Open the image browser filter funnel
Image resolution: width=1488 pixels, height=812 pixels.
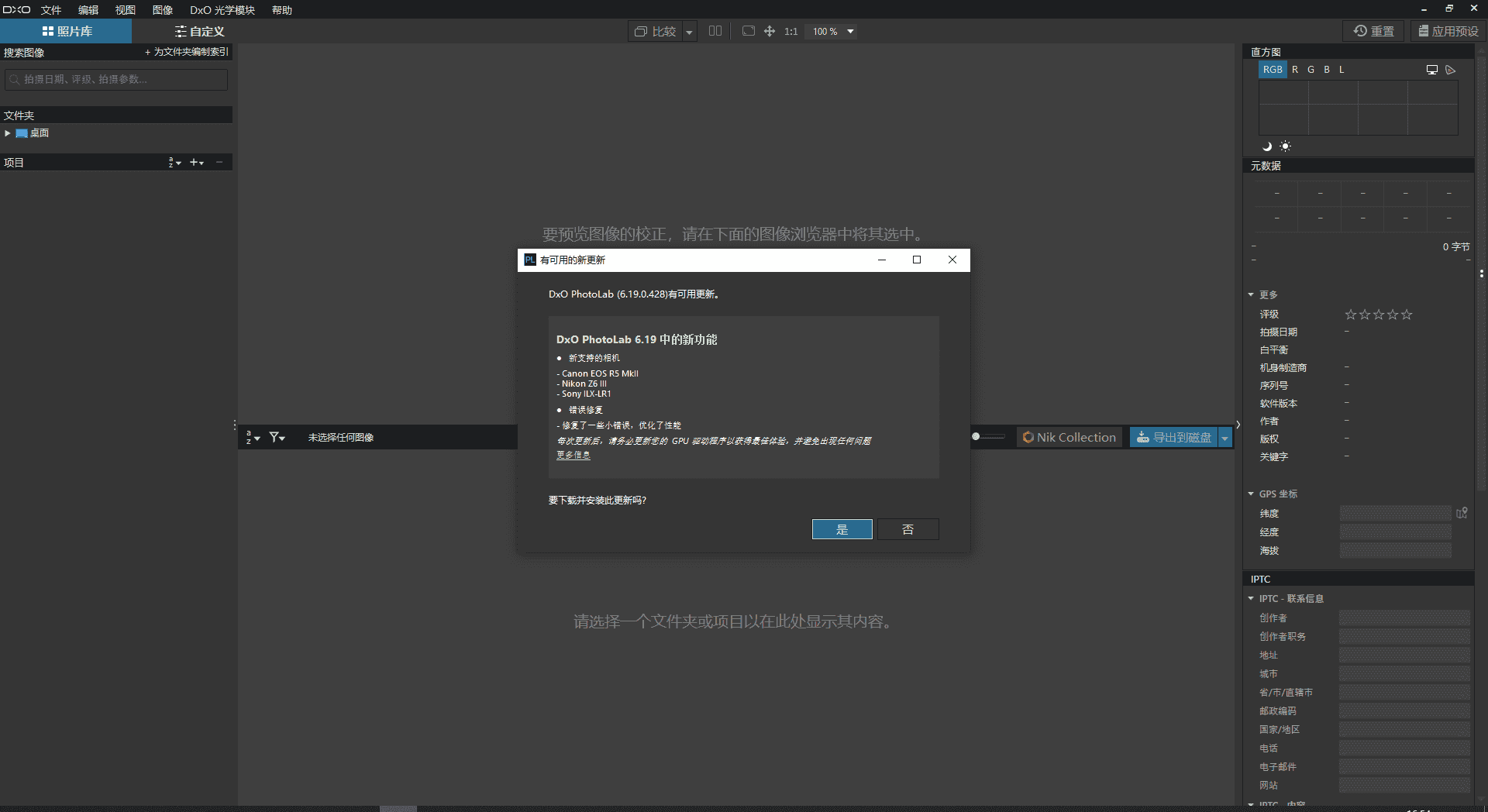point(277,438)
